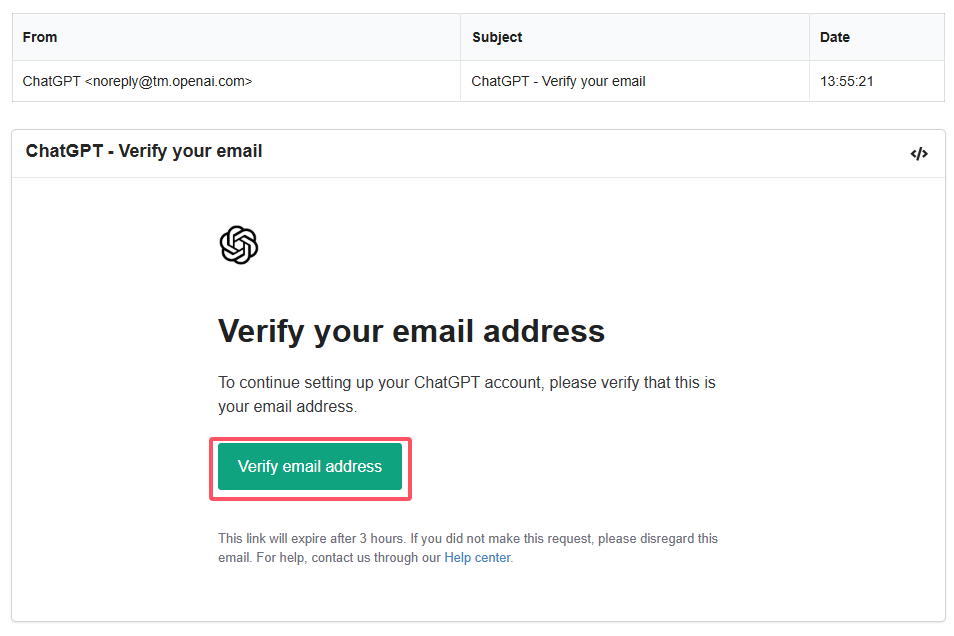Open the Help center link
Screen dimensions: 954x636
pyautogui.click(x=477, y=557)
